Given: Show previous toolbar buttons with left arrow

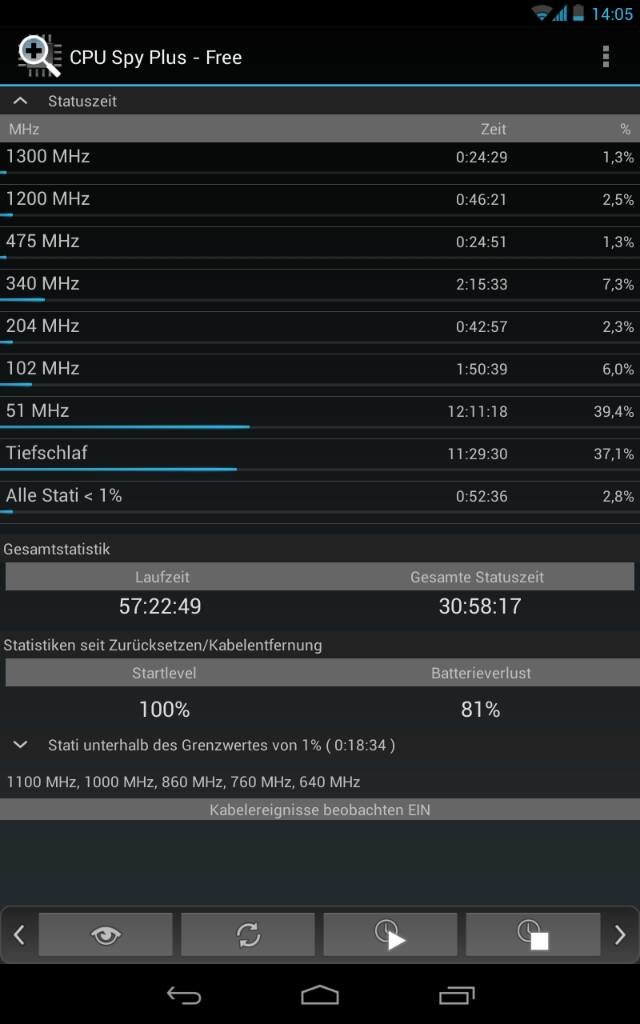Looking at the screenshot, I should coord(19,935).
